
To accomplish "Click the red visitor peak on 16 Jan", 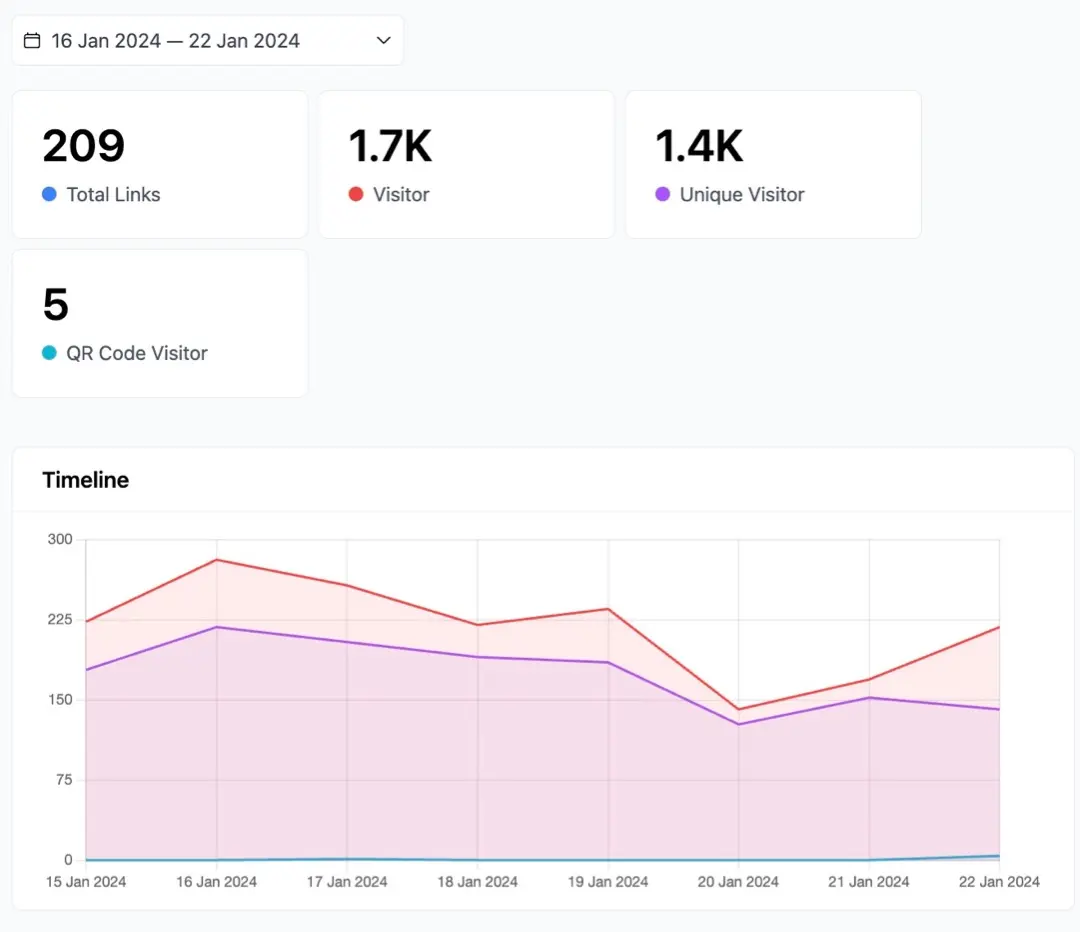I will click(x=217, y=559).
